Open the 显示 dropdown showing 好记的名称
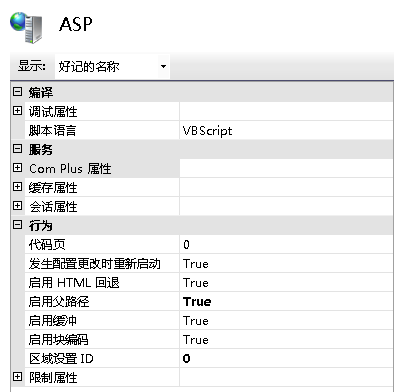394x392 pixels. pyautogui.click(x=112, y=67)
